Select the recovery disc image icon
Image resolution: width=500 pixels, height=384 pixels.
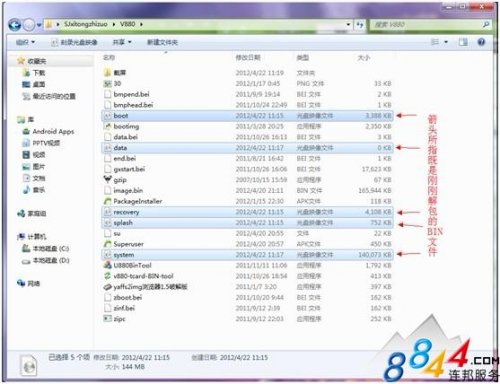coord(107,212)
